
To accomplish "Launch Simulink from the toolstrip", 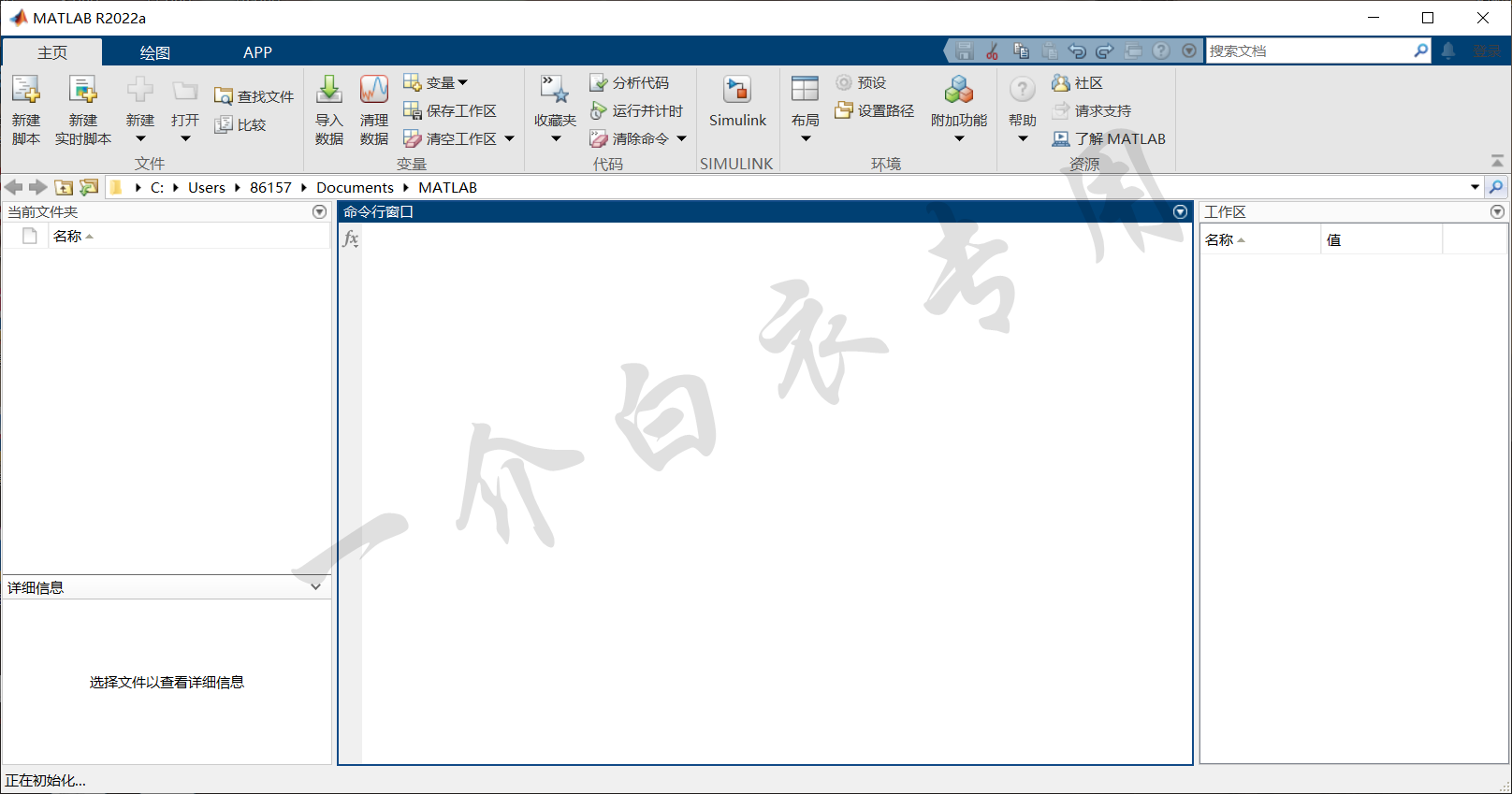I will pyautogui.click(x=737, y=102).
